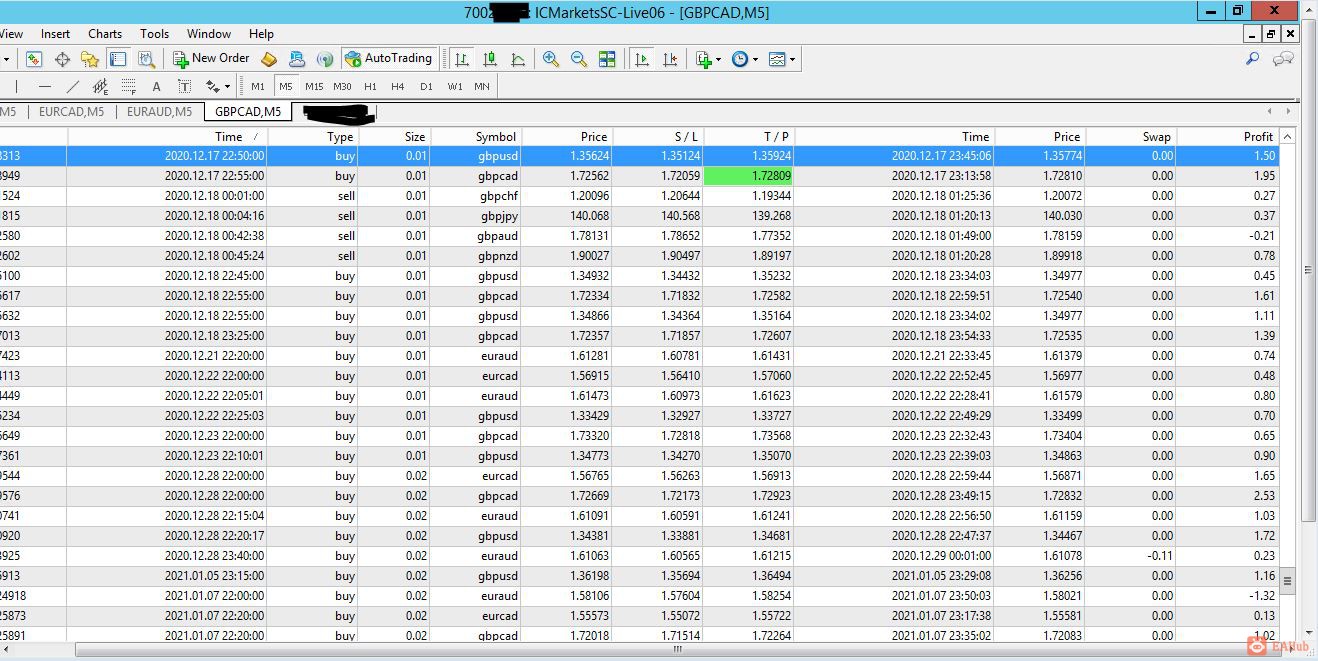The height and width of the screenshot is (661, 1318).
Task: Select the M30 timeframe
Action: (x=342, y=86)
